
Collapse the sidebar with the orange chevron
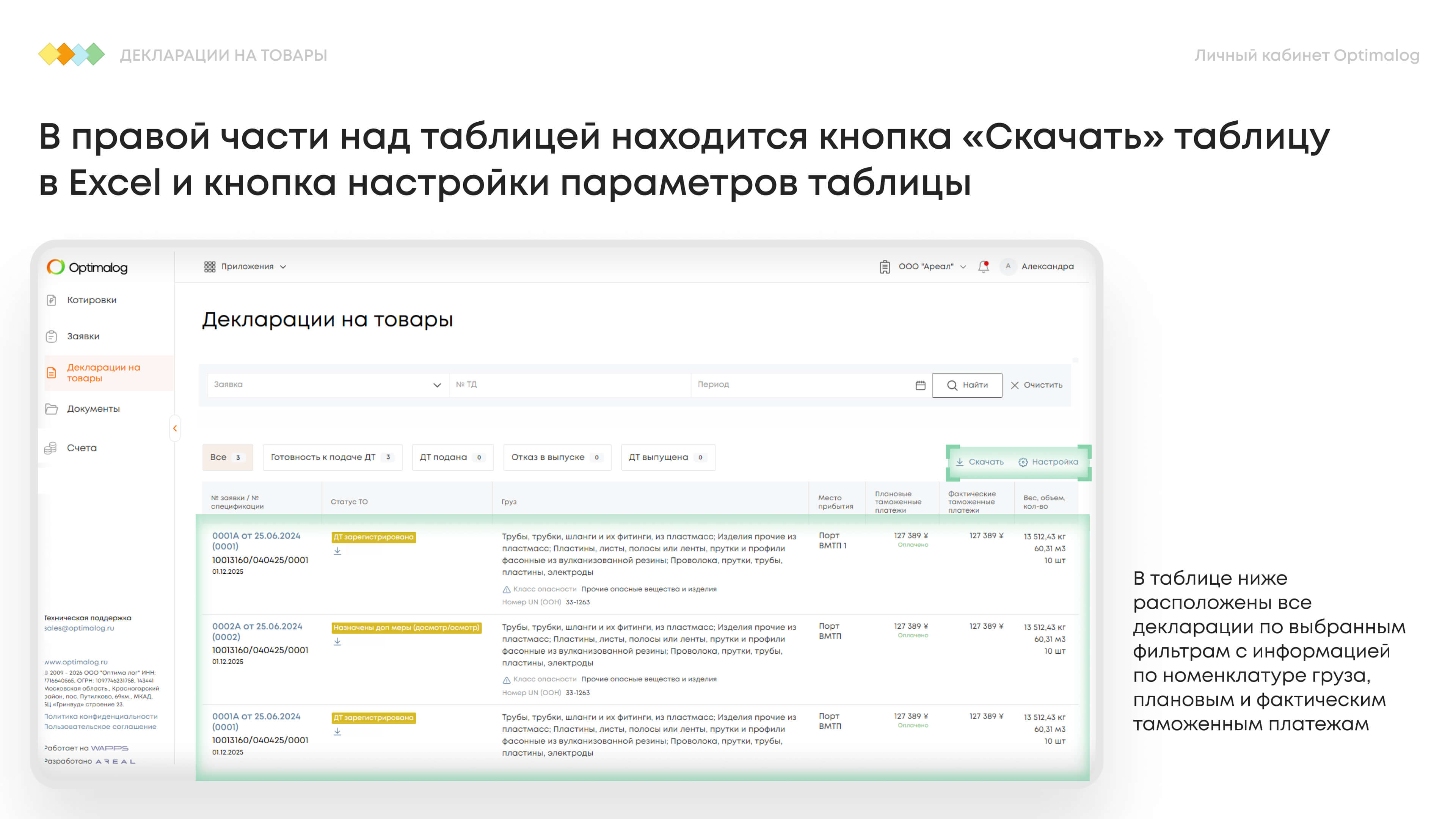click(175, 428)
